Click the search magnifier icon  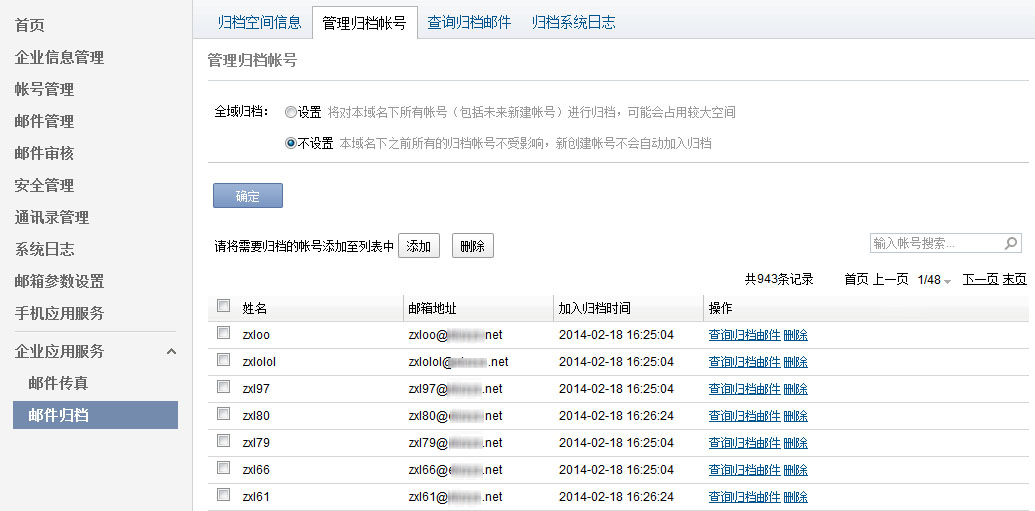(x=1011, y=243)
